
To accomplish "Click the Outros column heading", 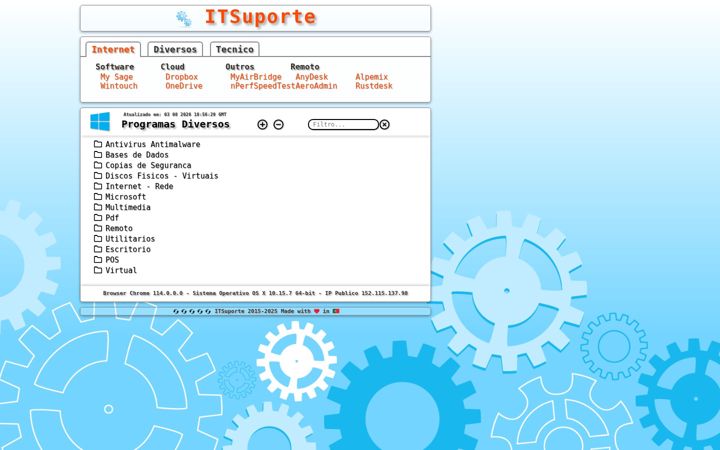I will [x=240, y=67].
